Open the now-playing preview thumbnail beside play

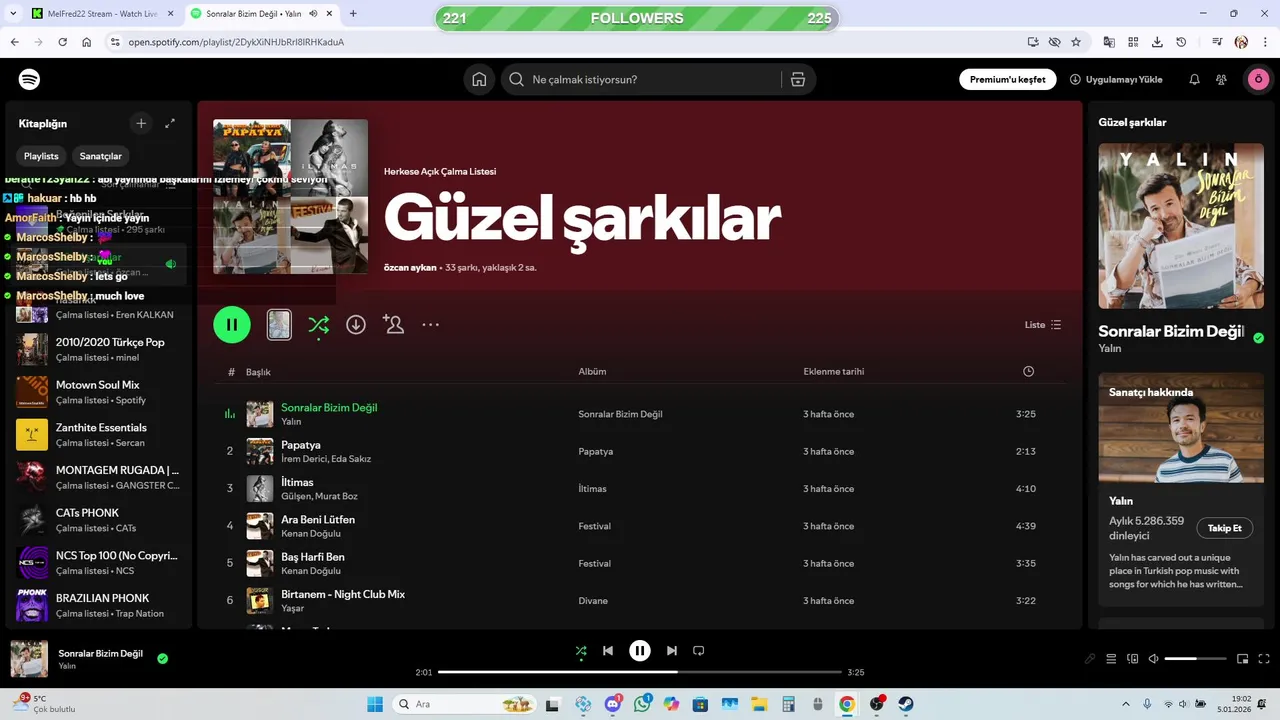[279, 325]
